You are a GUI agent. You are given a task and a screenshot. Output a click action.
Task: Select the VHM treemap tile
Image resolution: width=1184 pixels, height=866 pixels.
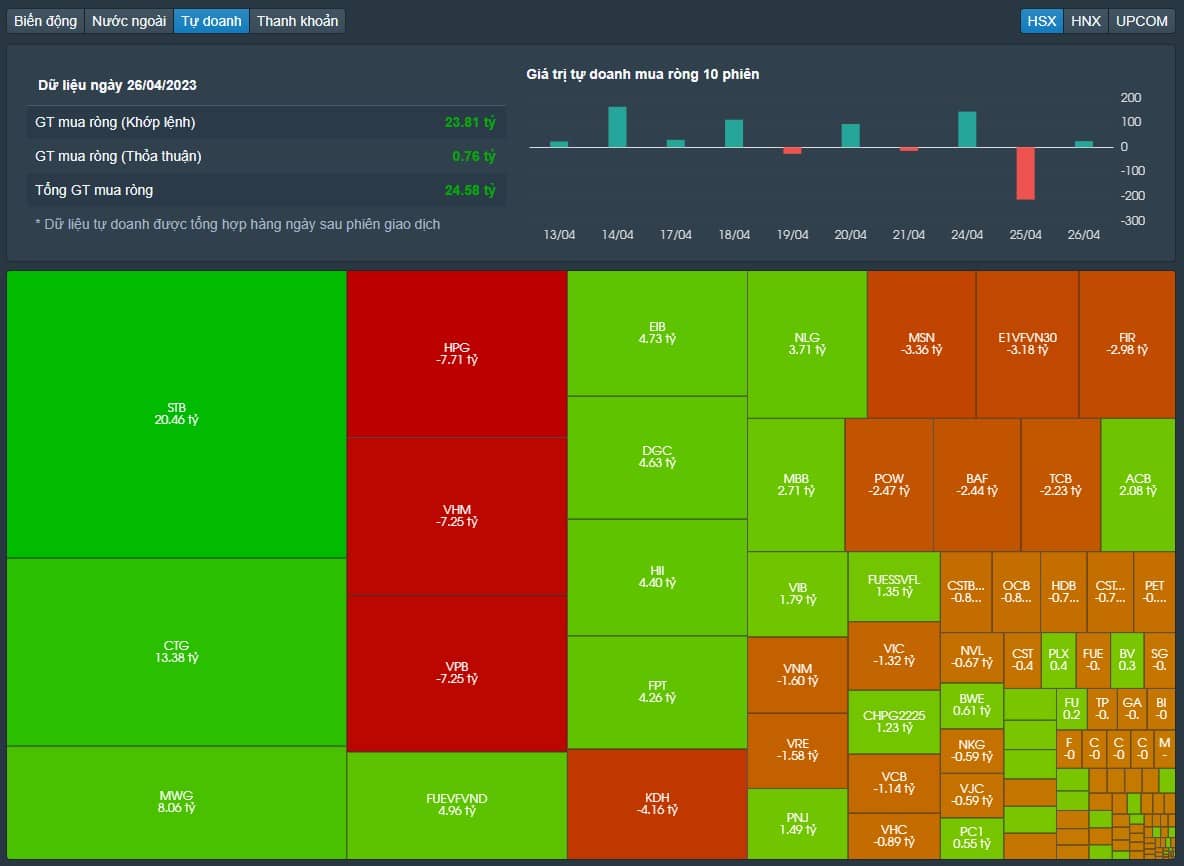(457, 516)
